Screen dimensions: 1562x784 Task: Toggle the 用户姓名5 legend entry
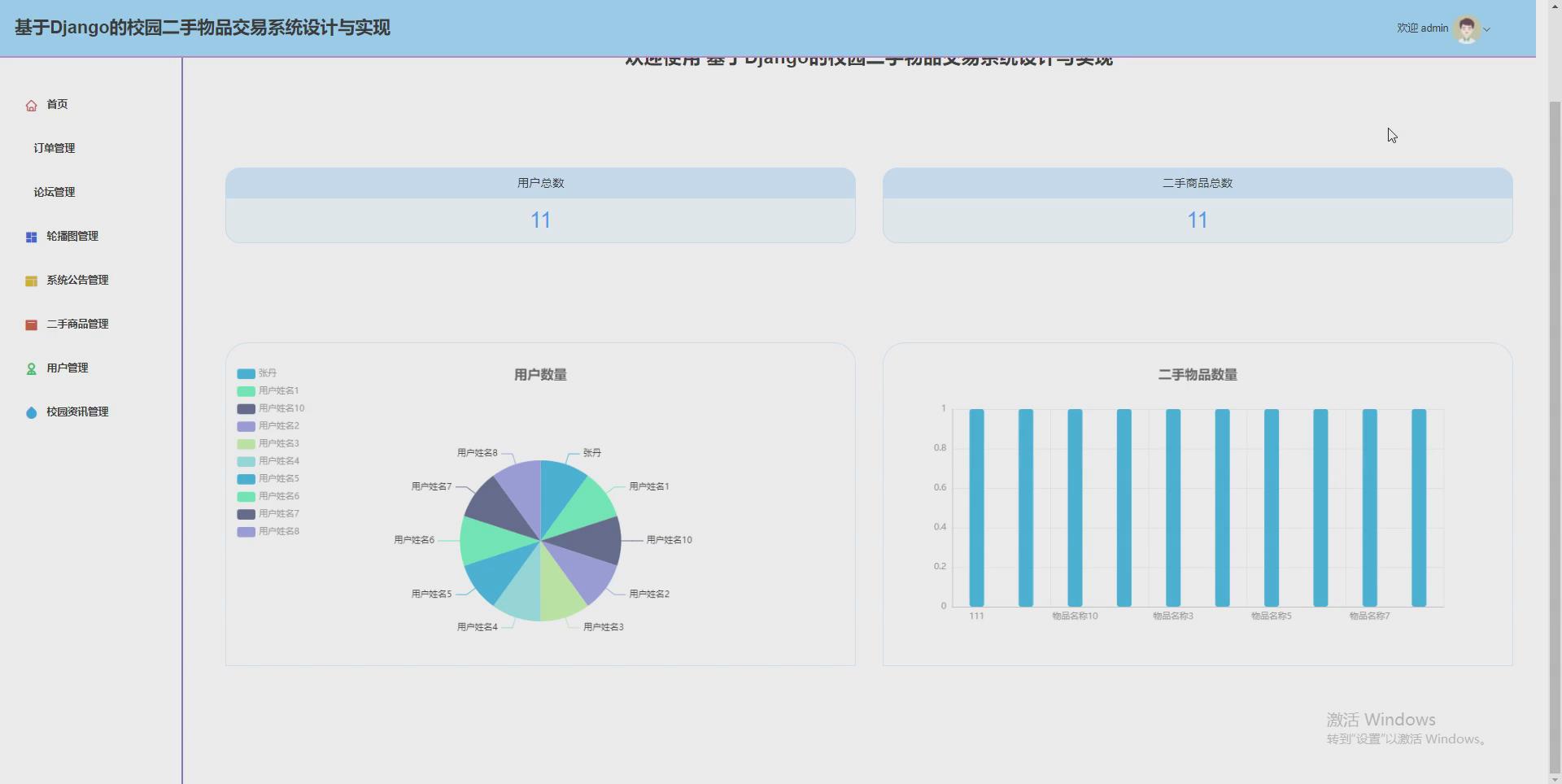coord(268,479)
